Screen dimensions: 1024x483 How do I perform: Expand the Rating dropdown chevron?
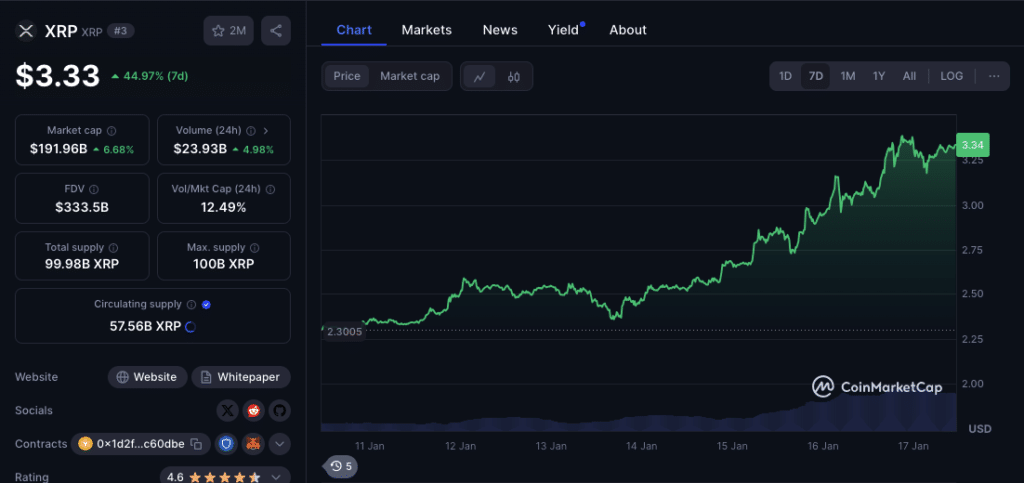tap(276, 477)
